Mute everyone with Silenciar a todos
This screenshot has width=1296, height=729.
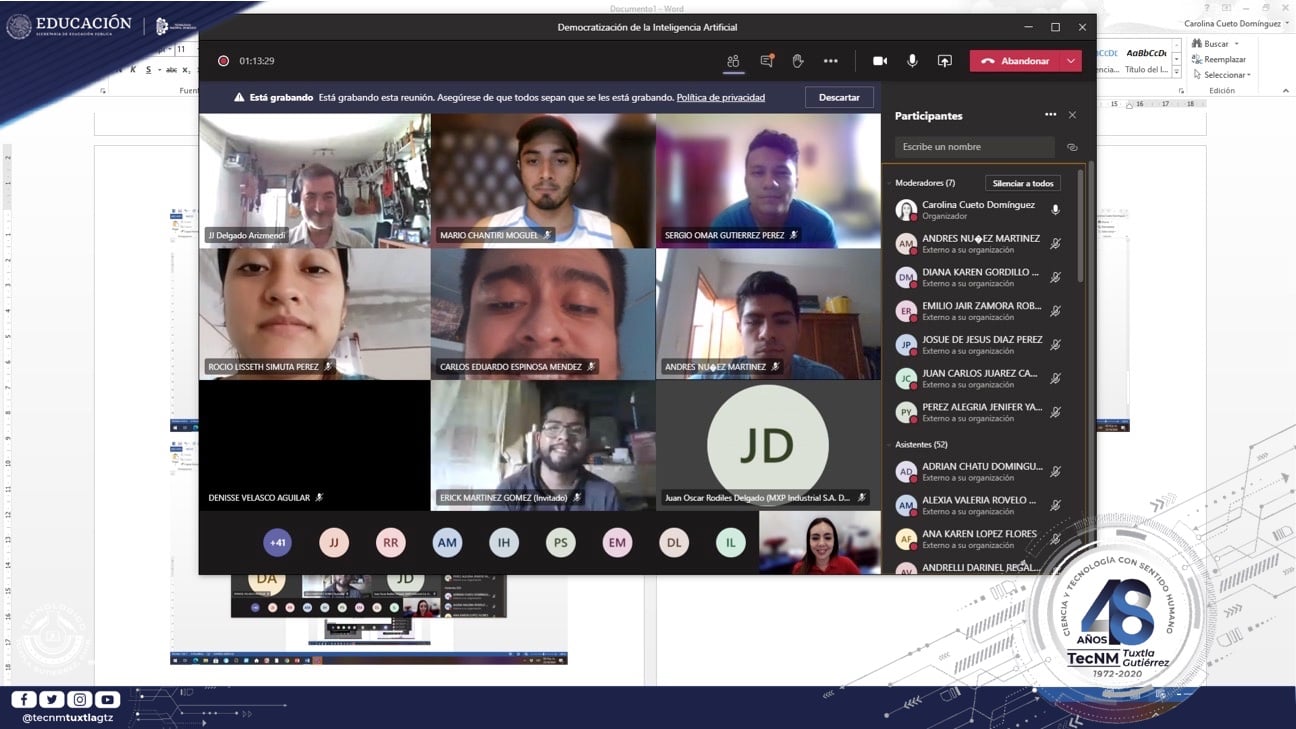coord(1023,183)
